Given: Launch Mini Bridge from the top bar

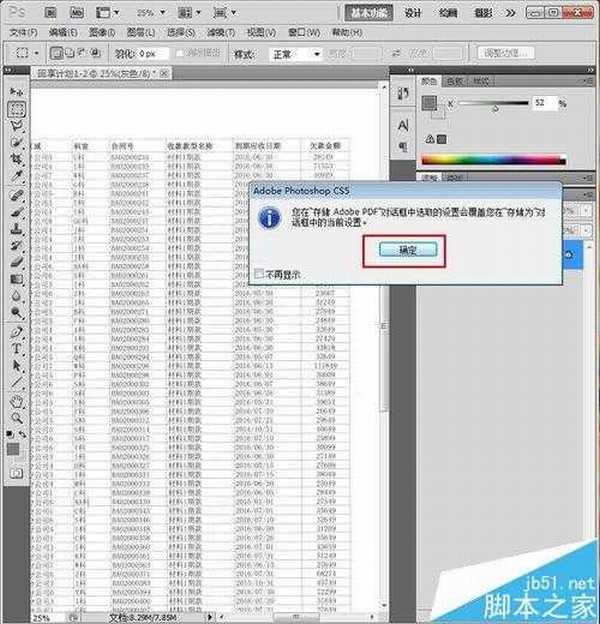Looking at the screenshot, I should point(76,13).
